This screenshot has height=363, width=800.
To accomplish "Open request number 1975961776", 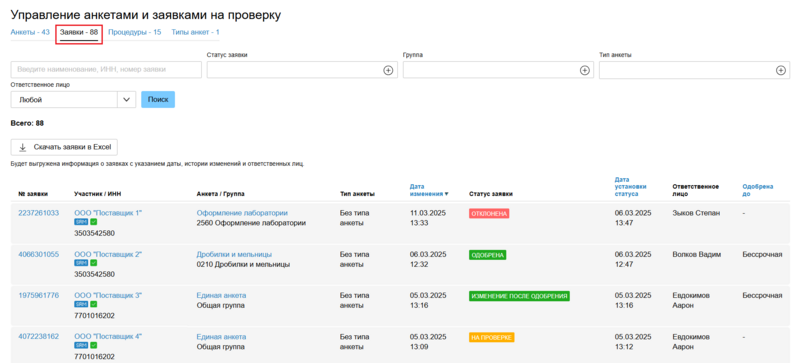I will [38, 295].
